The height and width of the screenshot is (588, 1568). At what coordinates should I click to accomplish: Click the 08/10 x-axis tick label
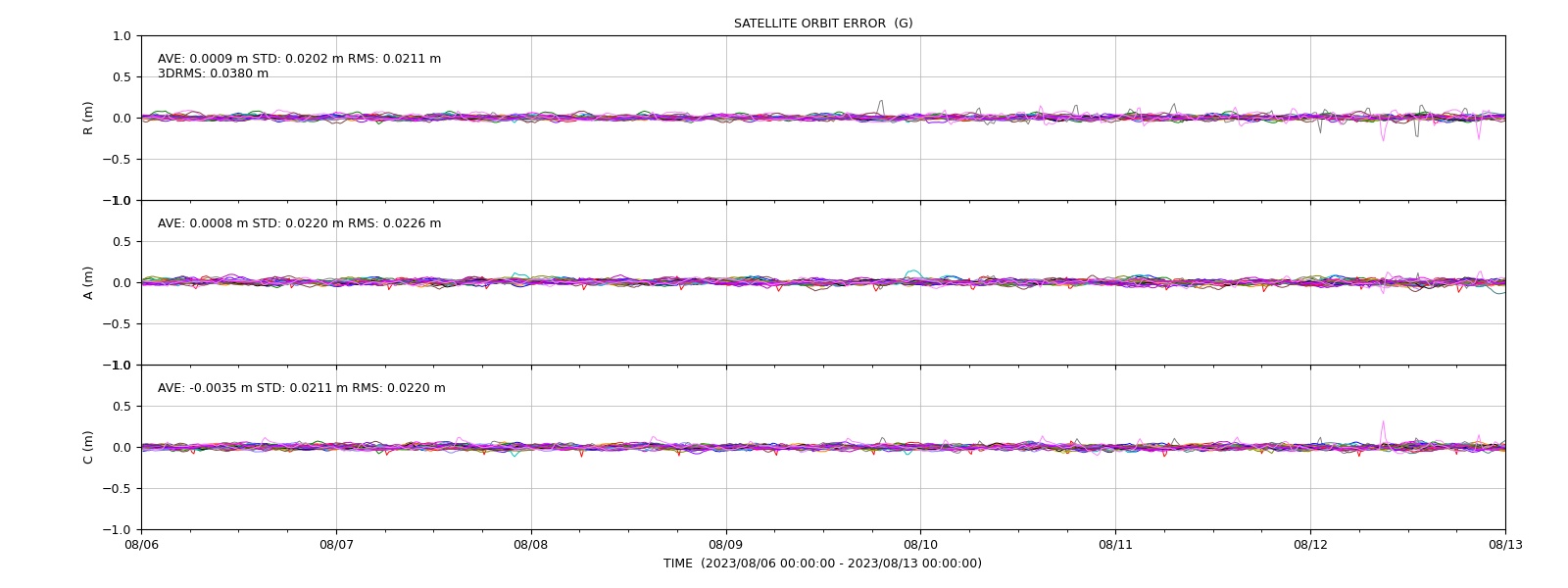click(920, 545)
